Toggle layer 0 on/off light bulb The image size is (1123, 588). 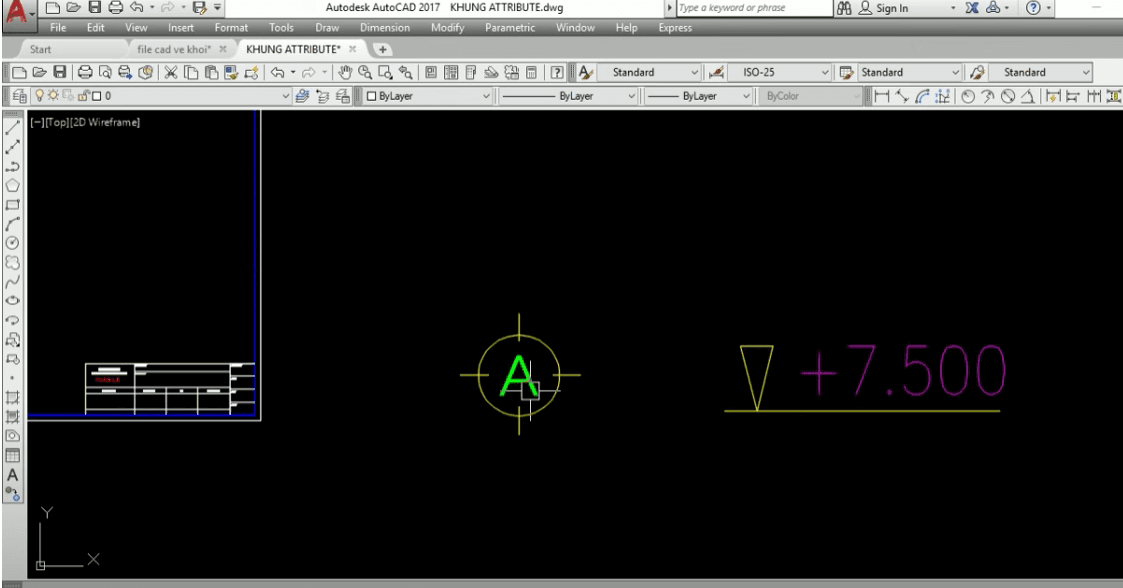tap(39, 95)
